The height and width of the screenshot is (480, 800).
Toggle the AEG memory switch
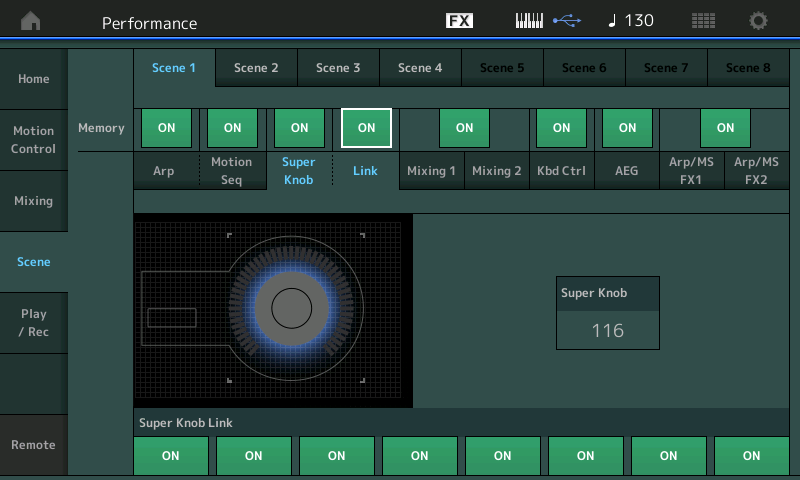tap(627, 128)
